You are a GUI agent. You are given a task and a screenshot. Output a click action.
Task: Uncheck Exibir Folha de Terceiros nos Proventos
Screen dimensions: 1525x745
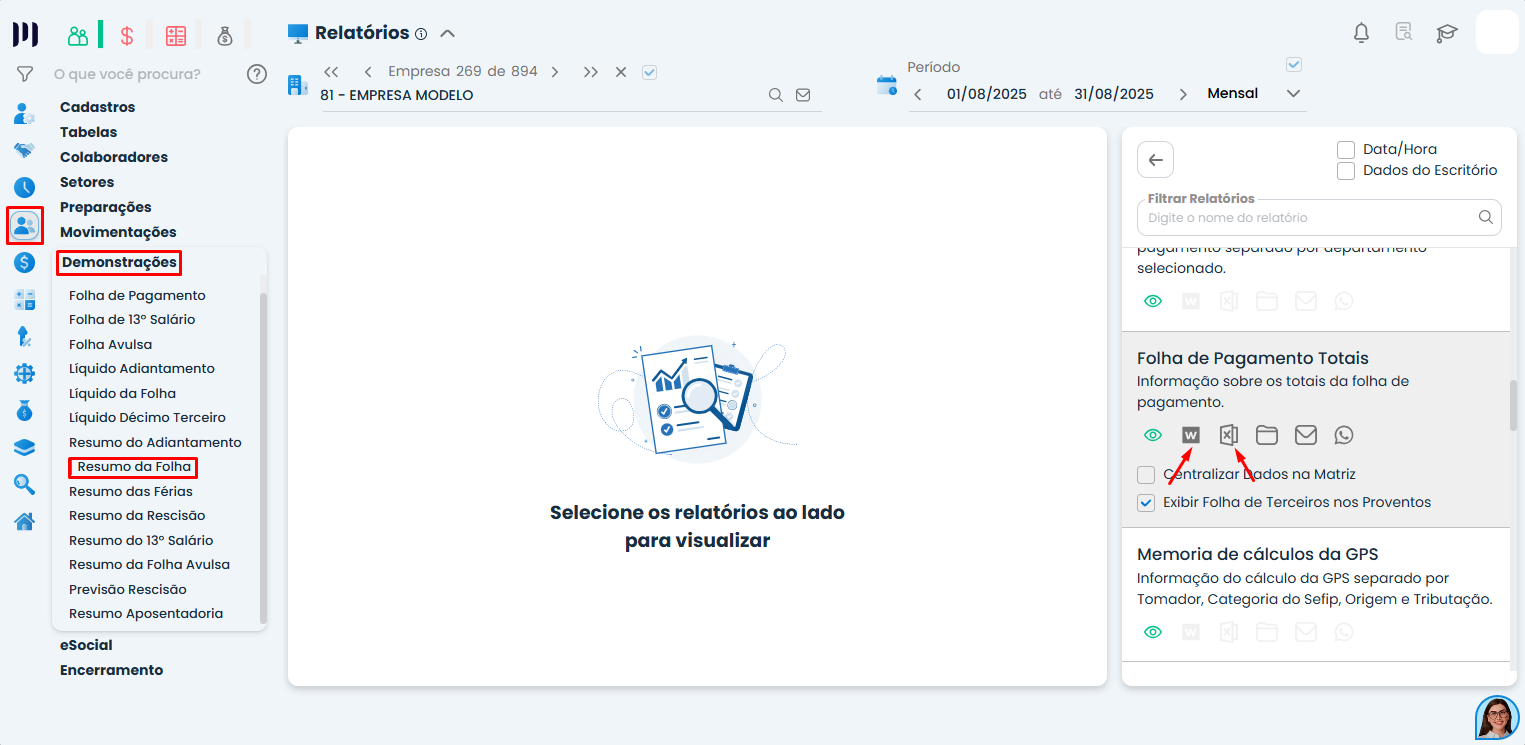[x=1145, y=502]
